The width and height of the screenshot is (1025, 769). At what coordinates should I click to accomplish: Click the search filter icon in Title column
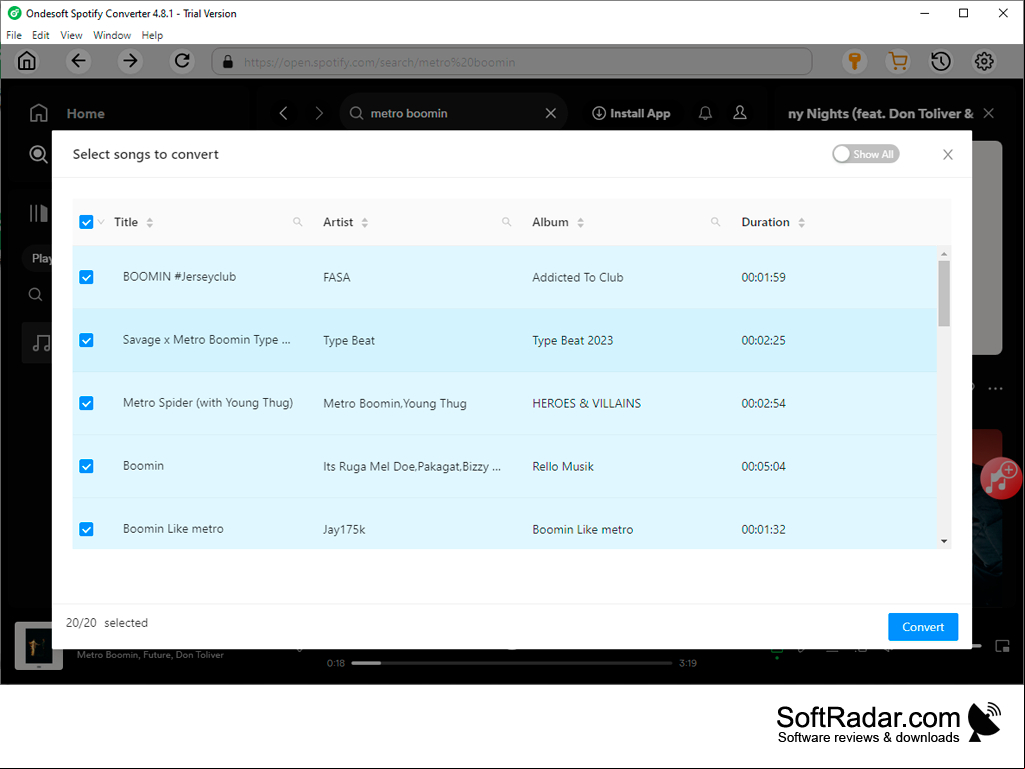297,222
